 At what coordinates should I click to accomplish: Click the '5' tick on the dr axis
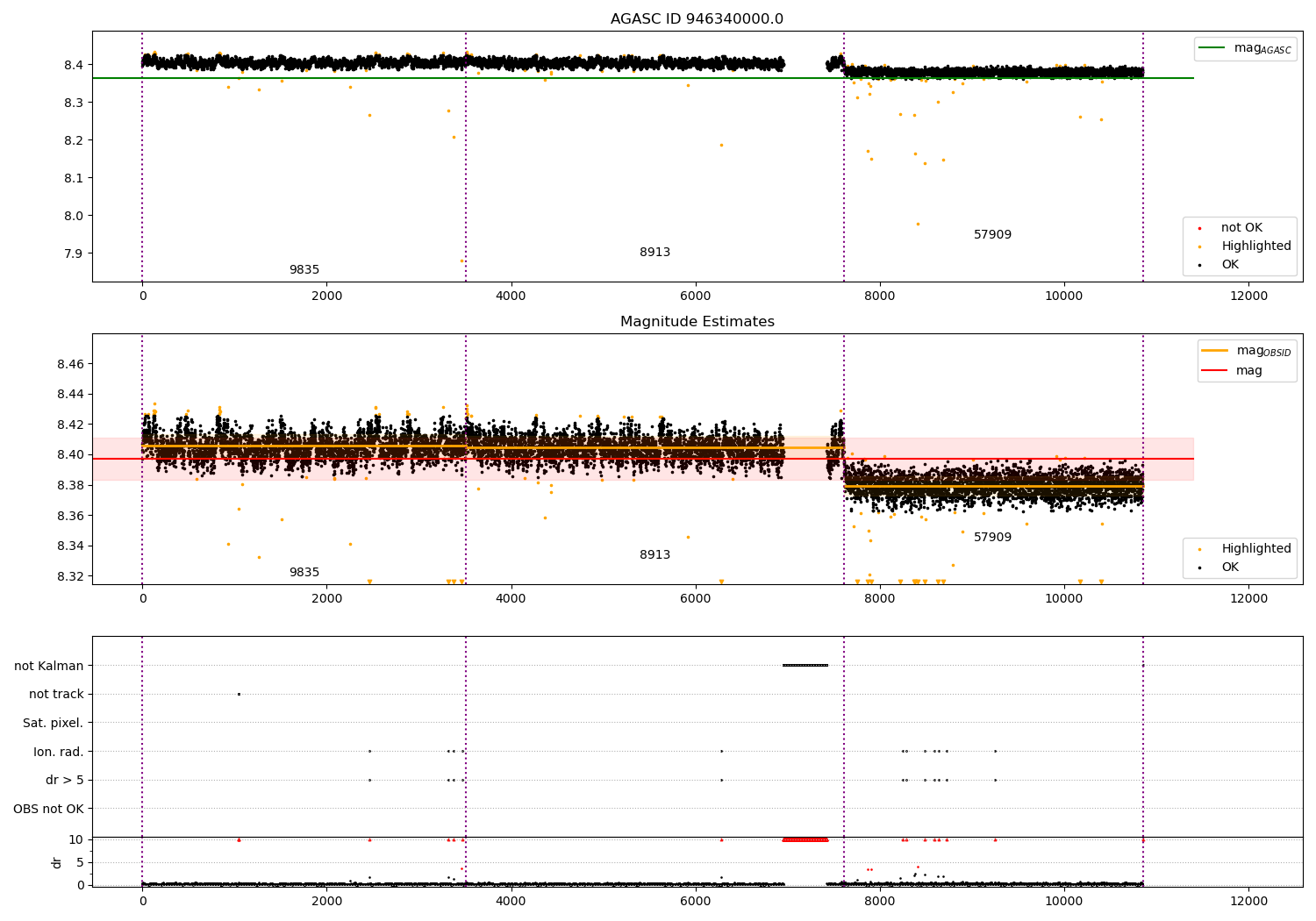(80, 862)
